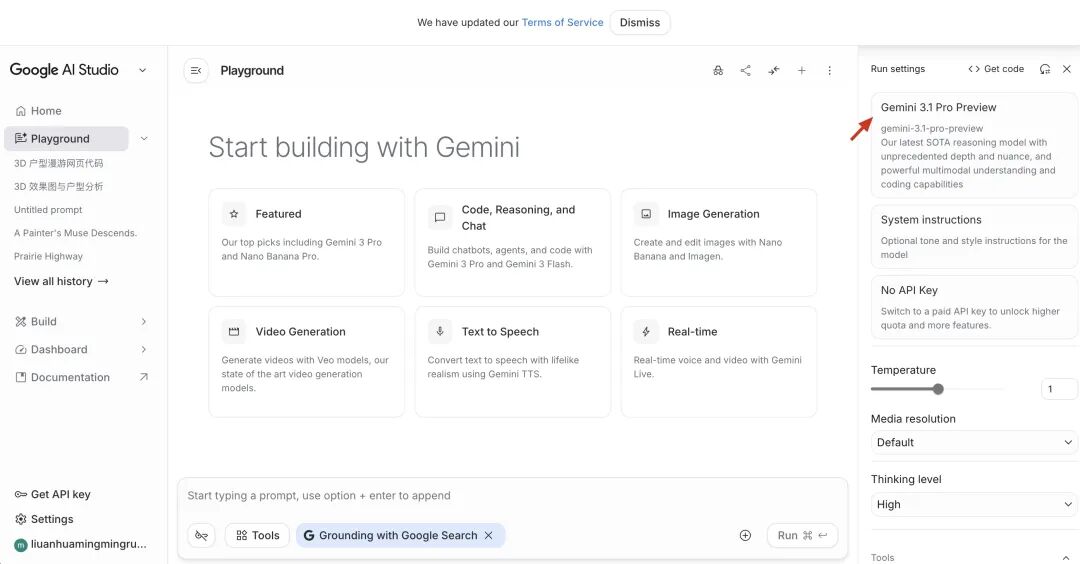Open history item 'Untitled prompt'
The image size is (1080, 564).
click(48, 209)
